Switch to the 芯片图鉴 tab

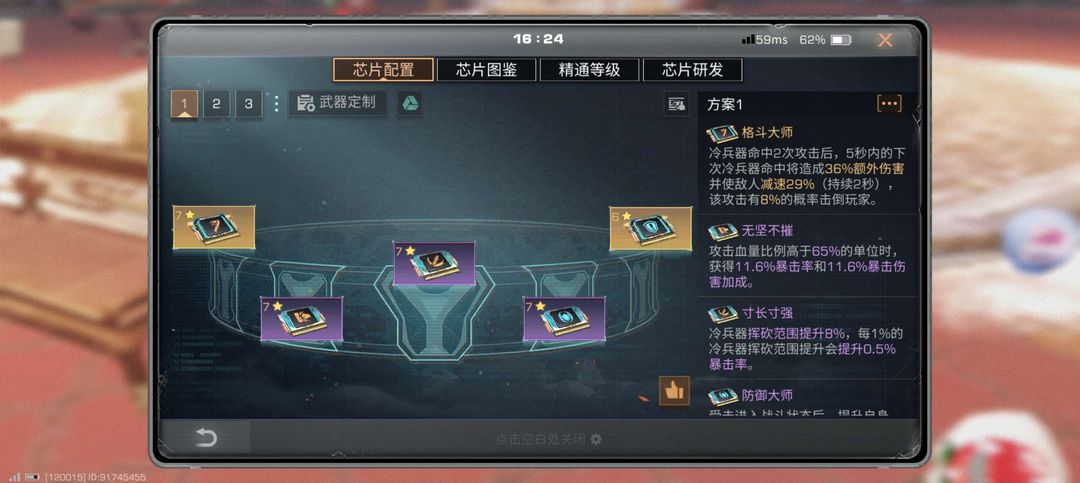(x=486, y=70)
